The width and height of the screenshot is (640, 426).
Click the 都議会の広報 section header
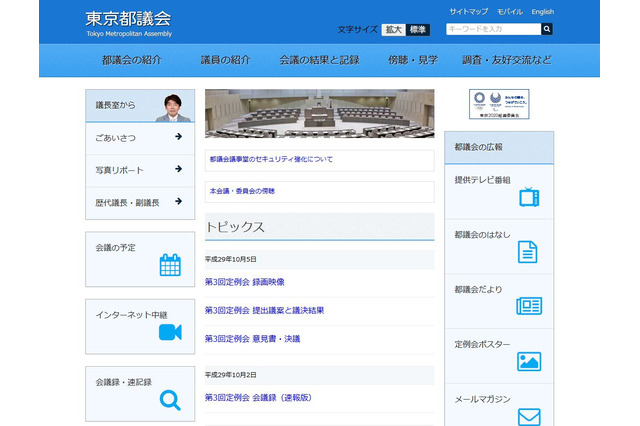tap(499, 147)
